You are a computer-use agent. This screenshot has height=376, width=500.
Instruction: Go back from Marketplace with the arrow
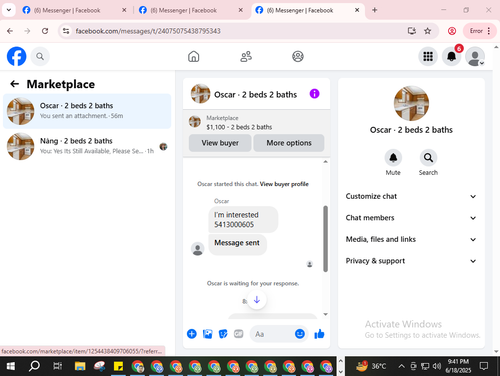point(15,84)
